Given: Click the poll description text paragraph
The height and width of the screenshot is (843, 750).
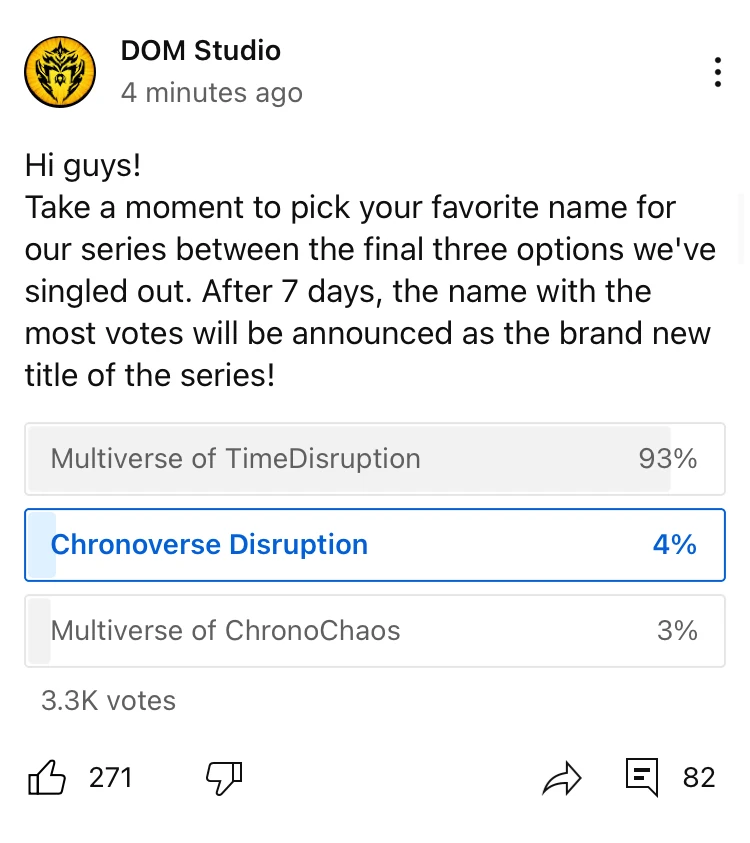Looking at the screenshot, I should (370, 270).
